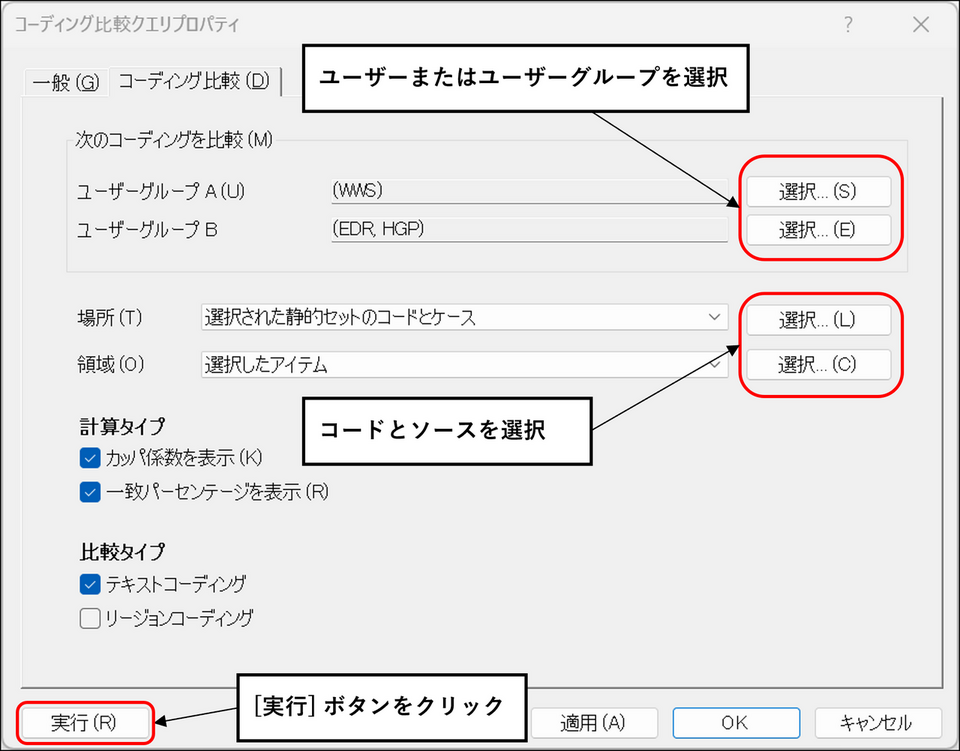The width and height of the screenshot is (960, 751).
Task: Click 選択... (E) for user group B
Action: coord(818,230)
